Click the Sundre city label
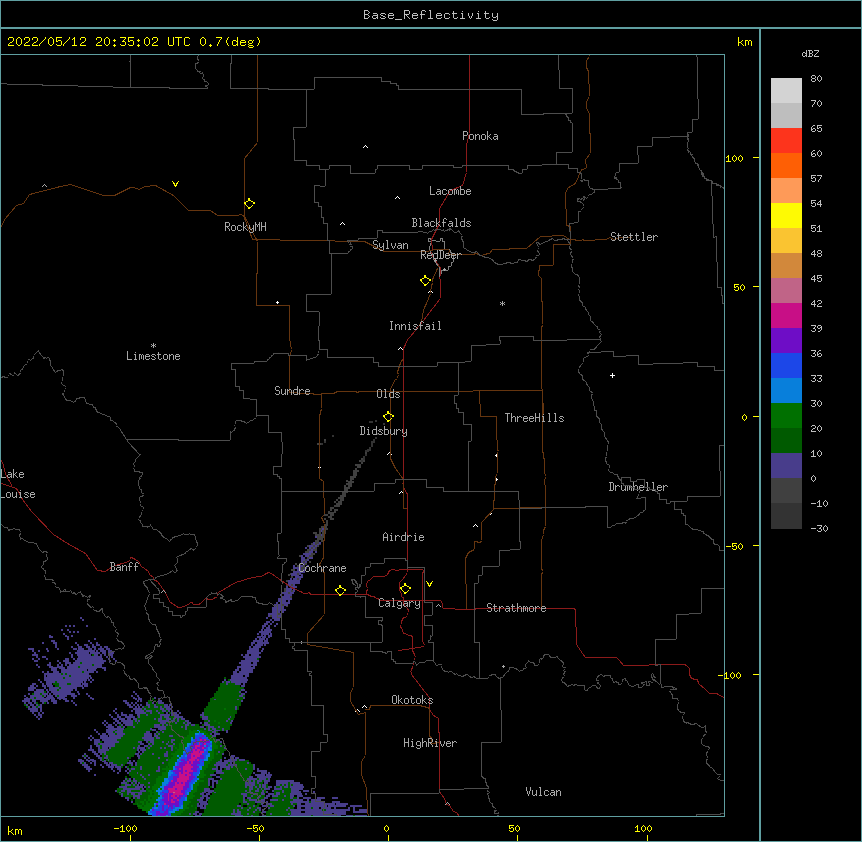 (292, 391)
